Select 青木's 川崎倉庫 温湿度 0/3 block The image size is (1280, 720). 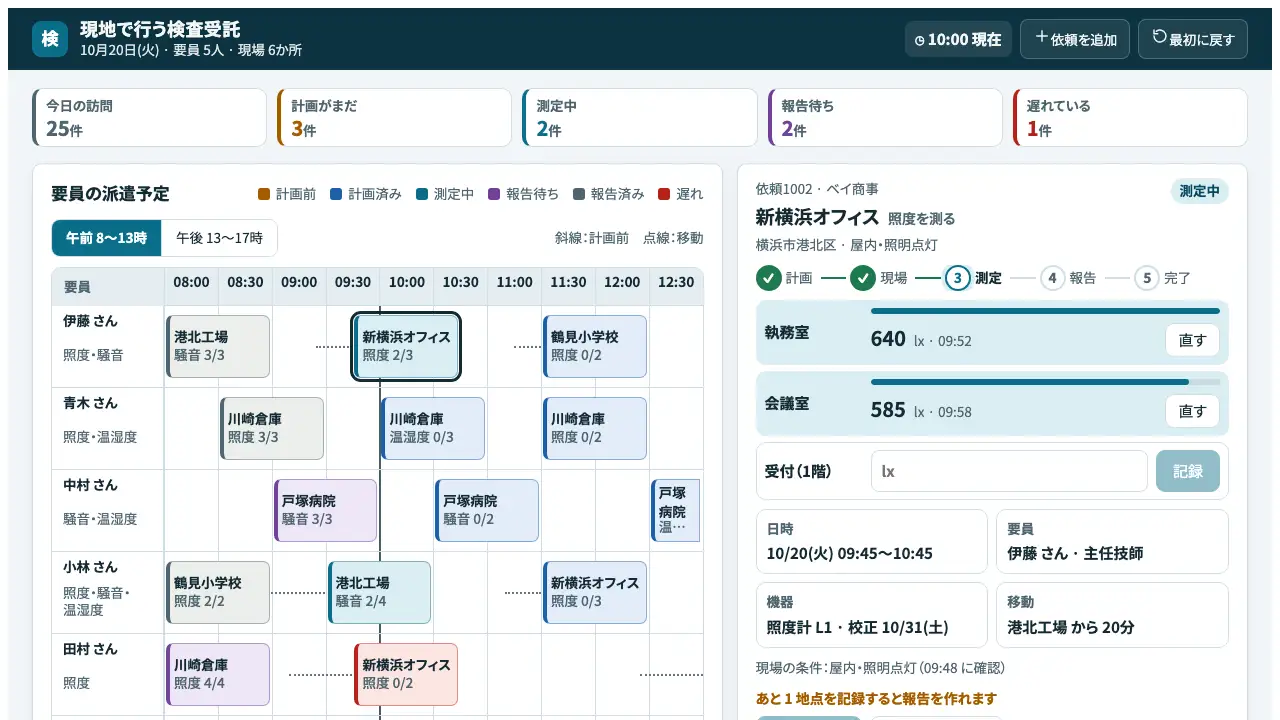pyautogui.click(x=433, y=429)
